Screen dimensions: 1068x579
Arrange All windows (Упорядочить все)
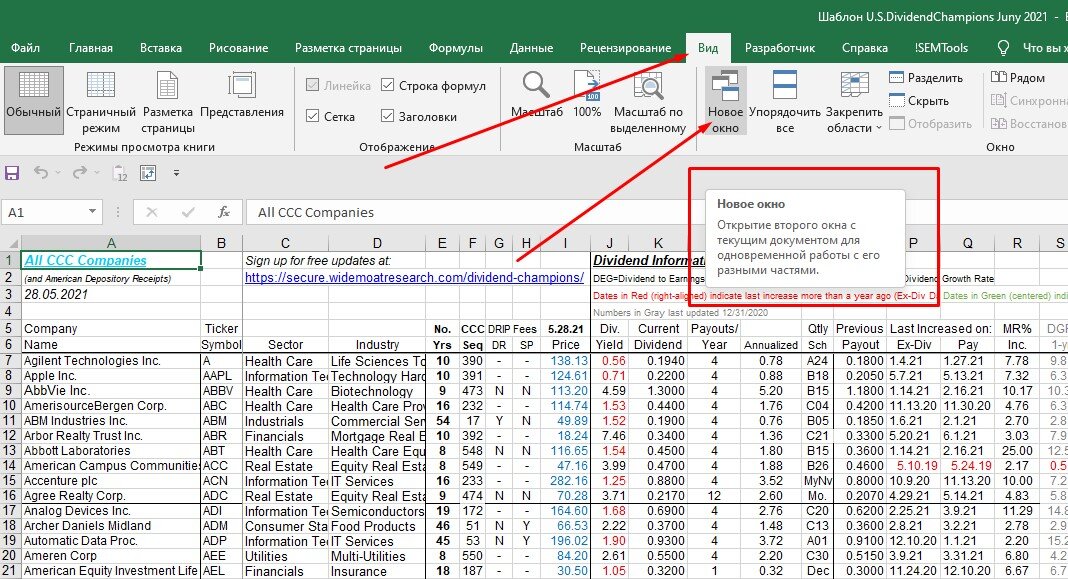pyautogui.click(x=785, y=100)
